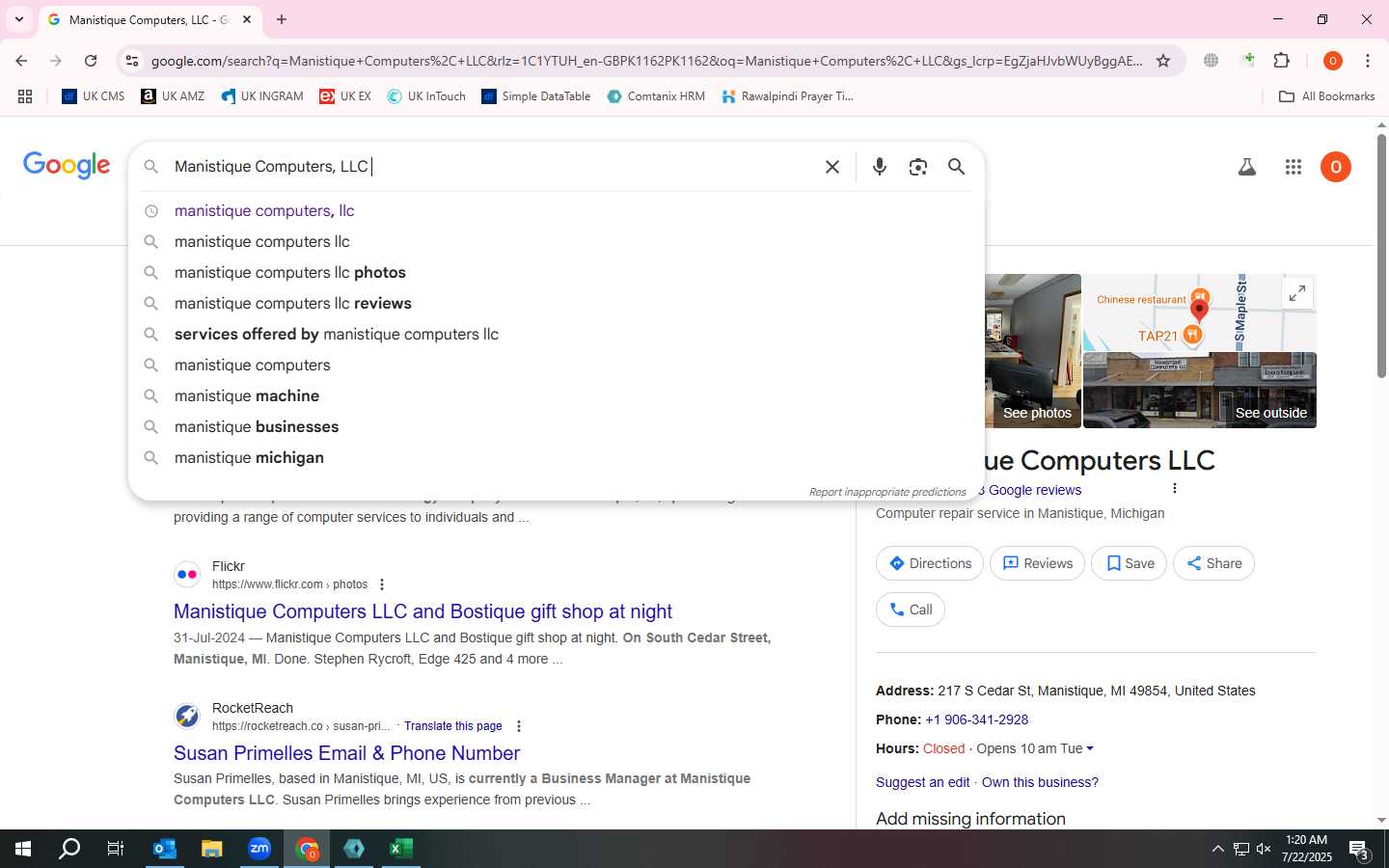Select suggestion 'manistique businesses'
Image resolution: width=1389 pixels, height=868 pixels.
tap(557, 426)
